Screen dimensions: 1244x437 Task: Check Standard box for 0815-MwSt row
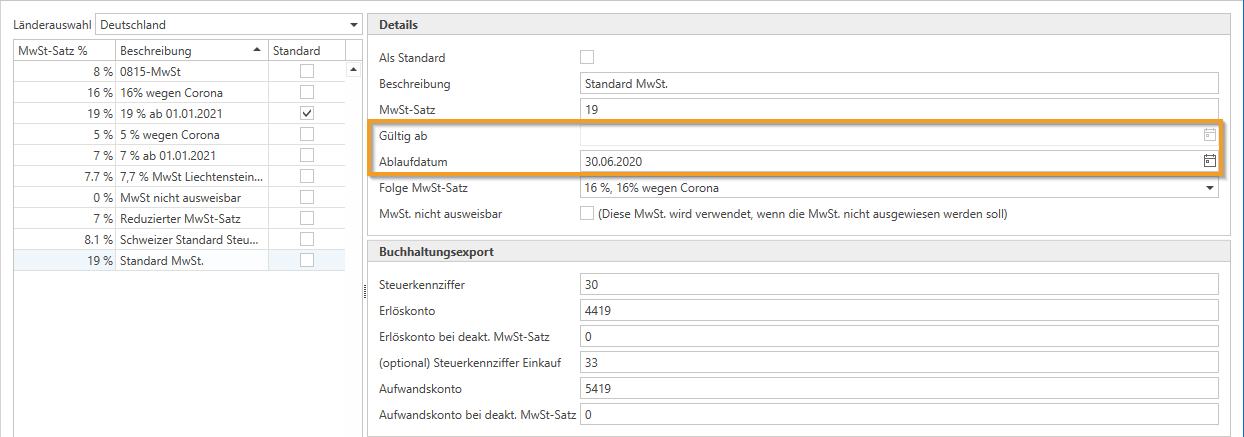click(307, 71)
